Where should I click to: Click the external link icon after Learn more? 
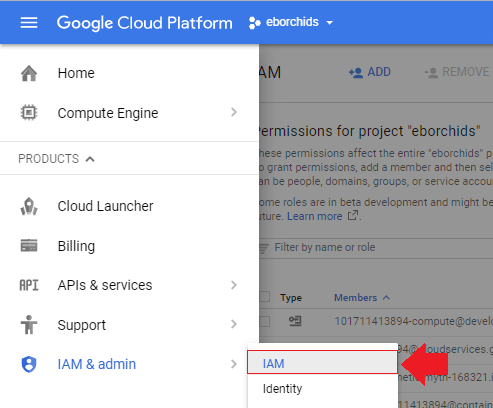[353, 215]
